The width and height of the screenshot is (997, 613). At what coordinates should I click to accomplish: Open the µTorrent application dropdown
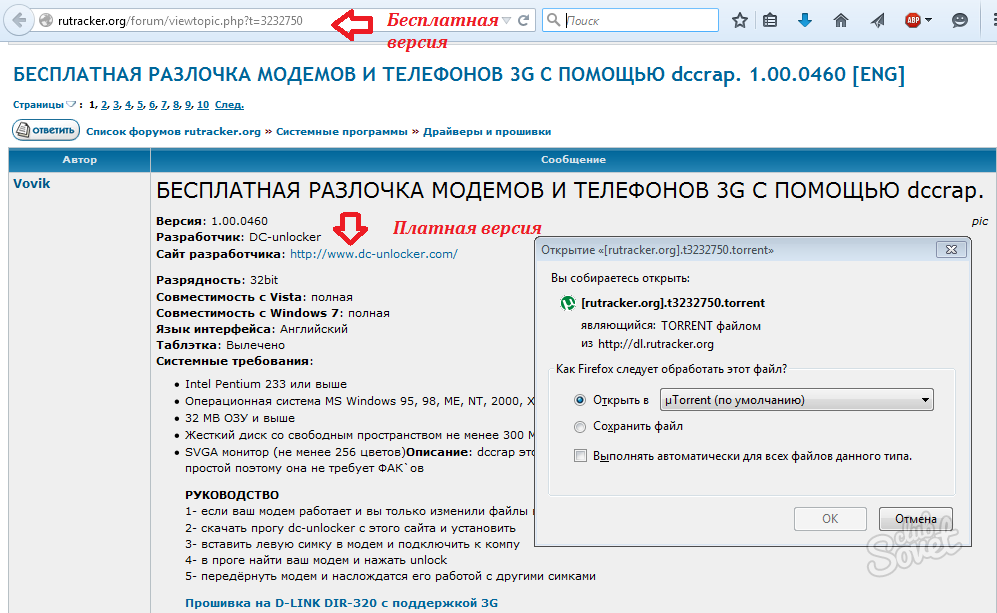click(x=796, y=399)
